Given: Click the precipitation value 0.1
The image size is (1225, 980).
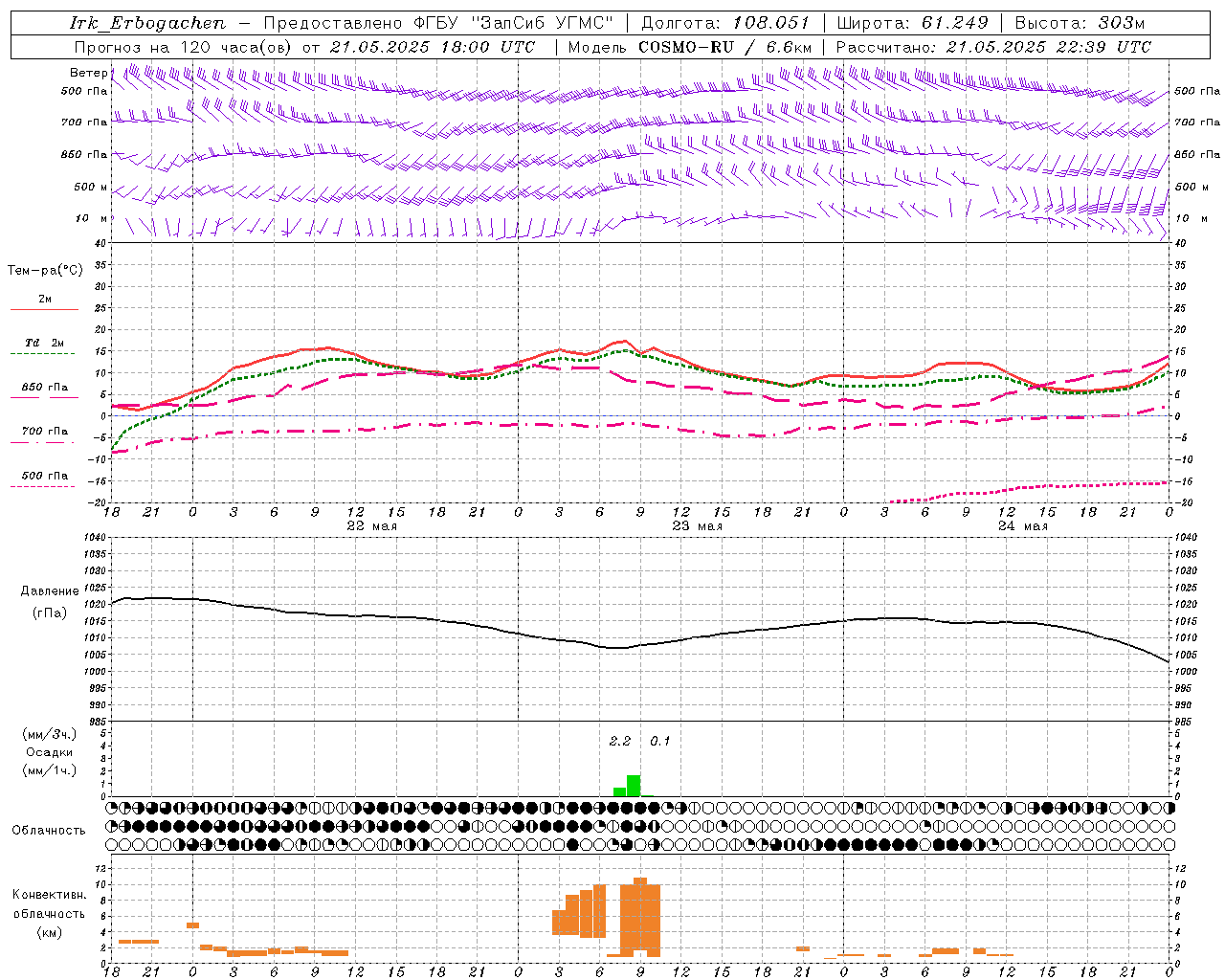Looking at the screenshot, I should point(660,742).
